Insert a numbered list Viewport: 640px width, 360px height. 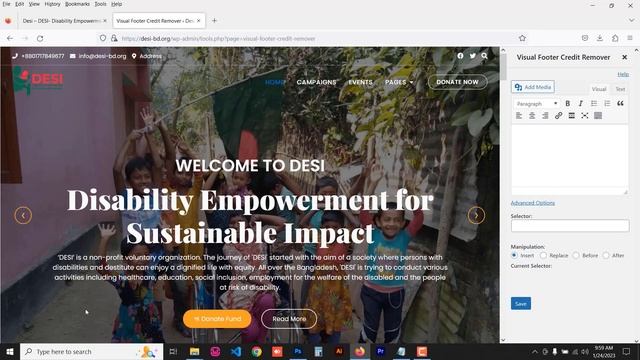point(607,104)
